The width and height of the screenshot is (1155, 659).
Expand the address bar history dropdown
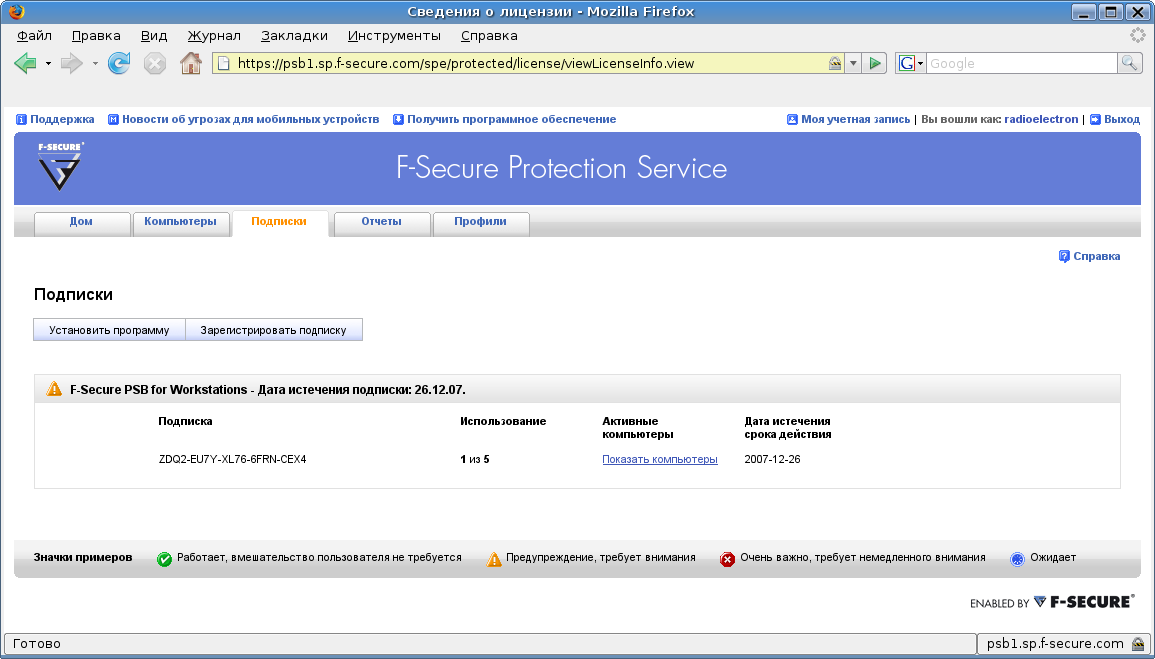pyautogui.click(x=853, y=63)
